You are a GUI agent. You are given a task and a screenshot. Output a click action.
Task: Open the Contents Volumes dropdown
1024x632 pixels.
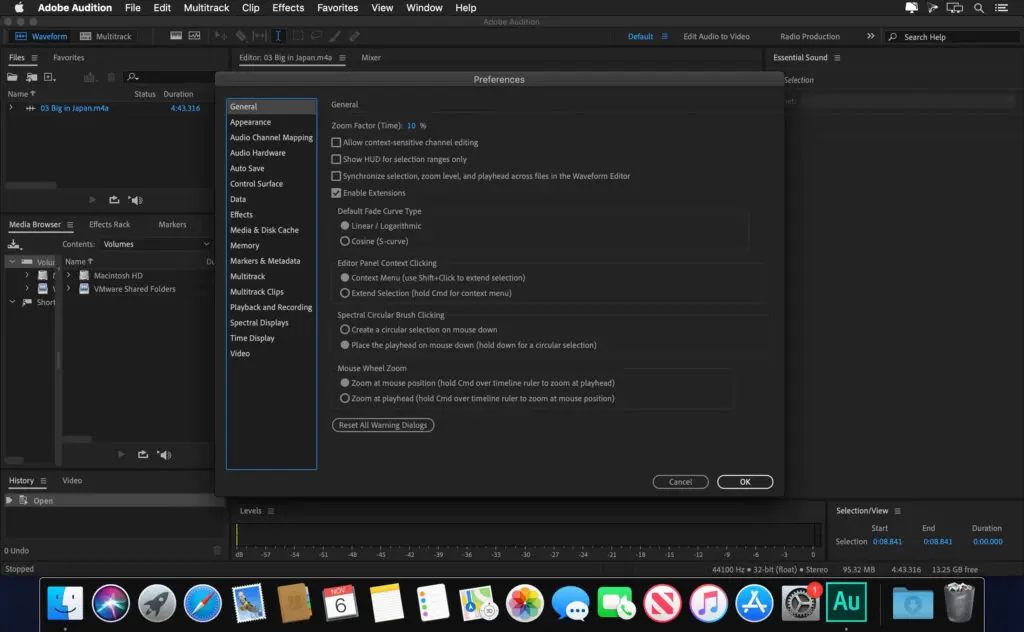(x=150, y=244)
